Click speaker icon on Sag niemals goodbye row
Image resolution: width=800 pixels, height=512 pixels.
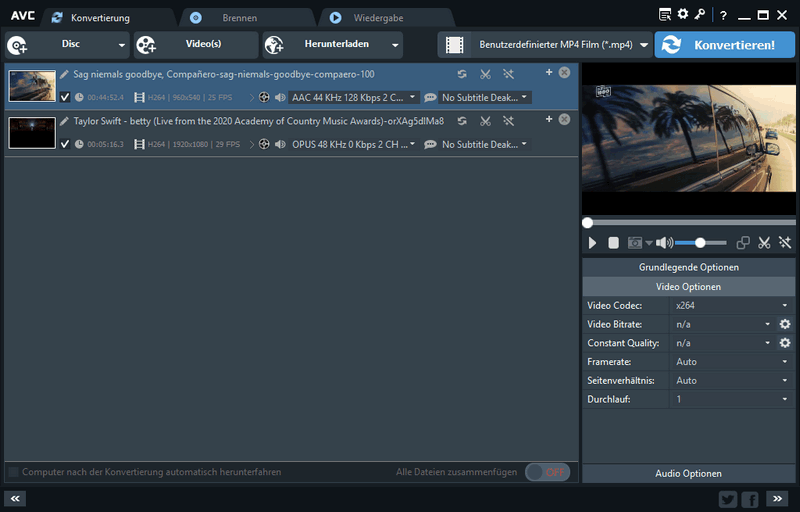pos(280,97)
